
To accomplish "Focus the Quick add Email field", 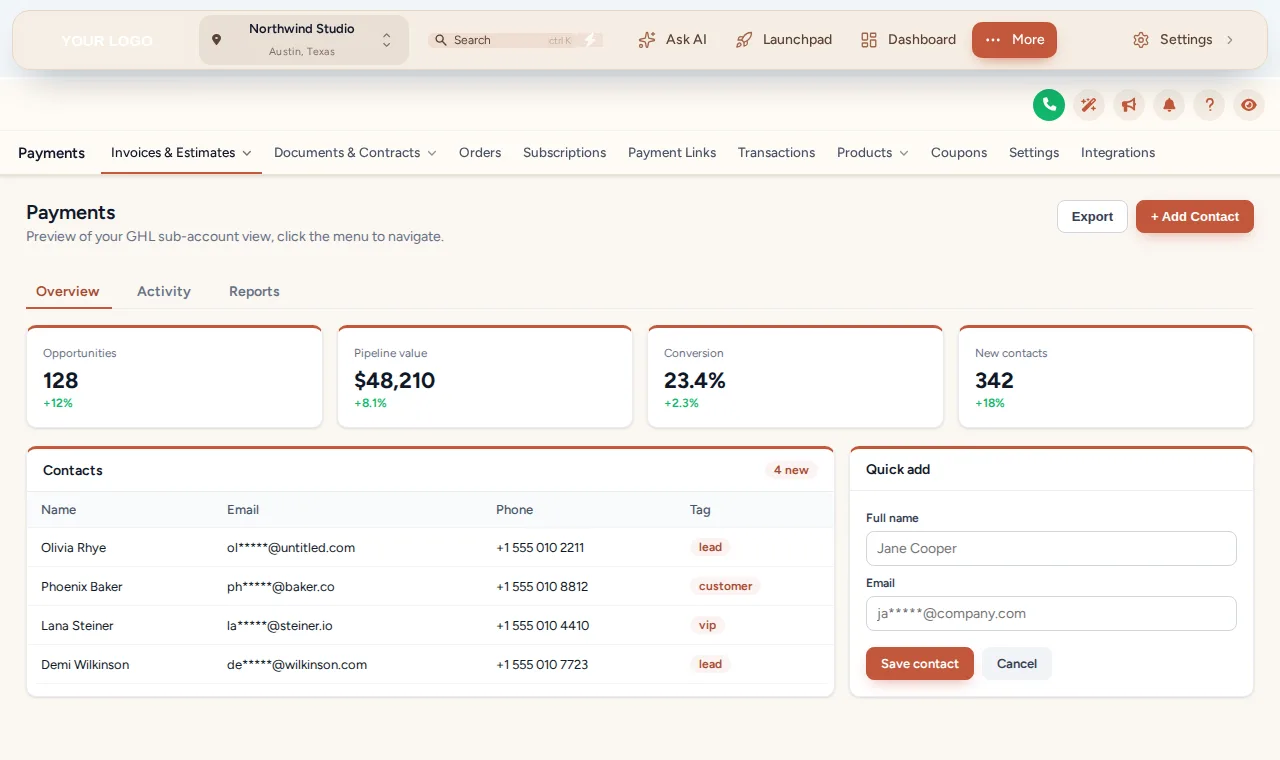I will pyautogui.click(x=1051, y=614).
